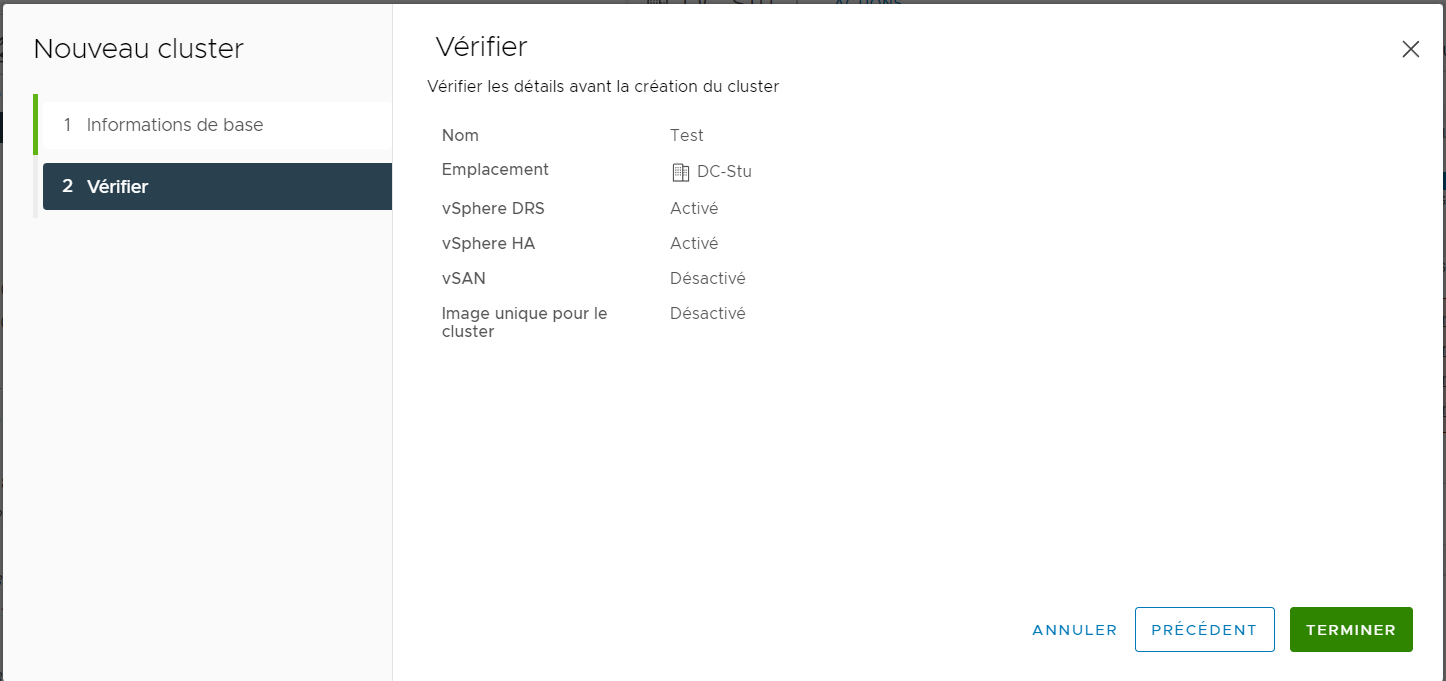Close the Nouveau cluster dialog
This screenshot has width=1446, height=681.
click(x=1410, y=49)
